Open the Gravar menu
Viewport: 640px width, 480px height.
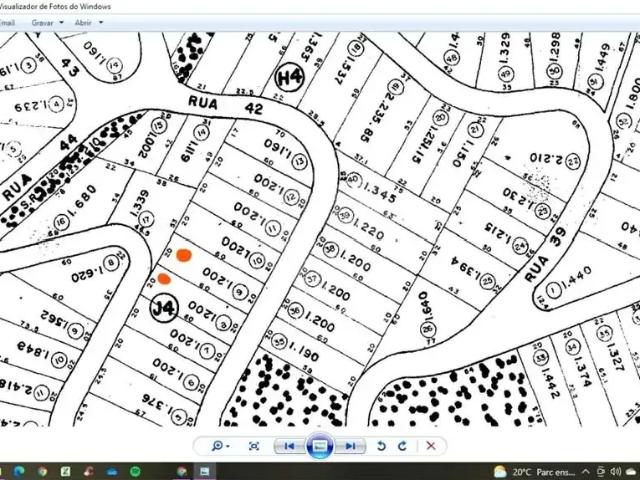pos(42,23)
